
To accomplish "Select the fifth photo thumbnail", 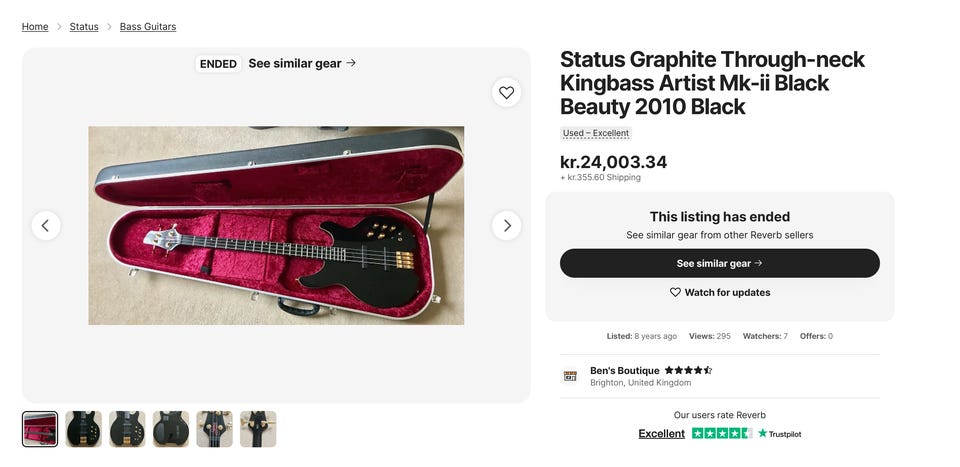I will click(214, 429).
